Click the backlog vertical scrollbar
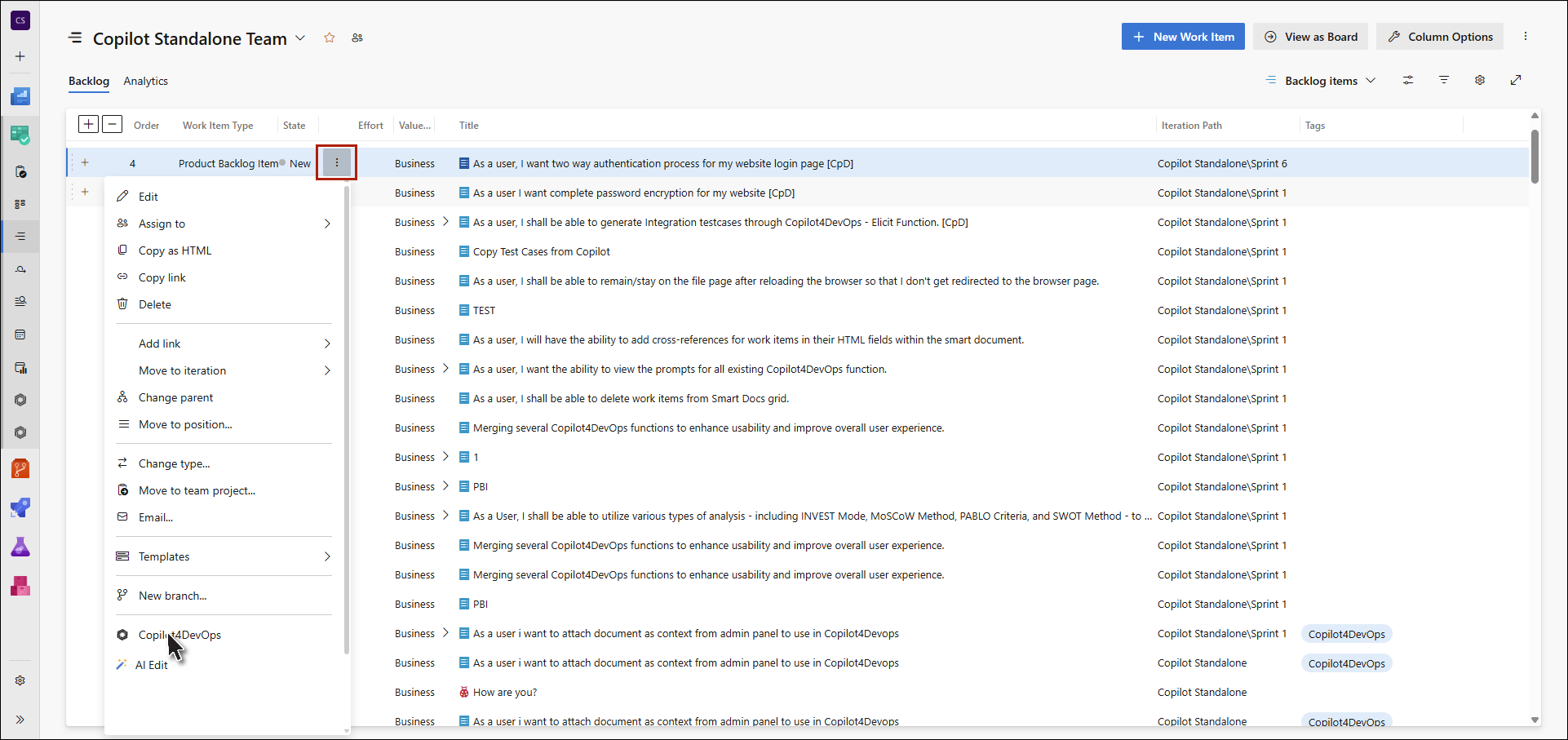The width and height of the screenshot is (1568, 740). tap(1535, 155)
